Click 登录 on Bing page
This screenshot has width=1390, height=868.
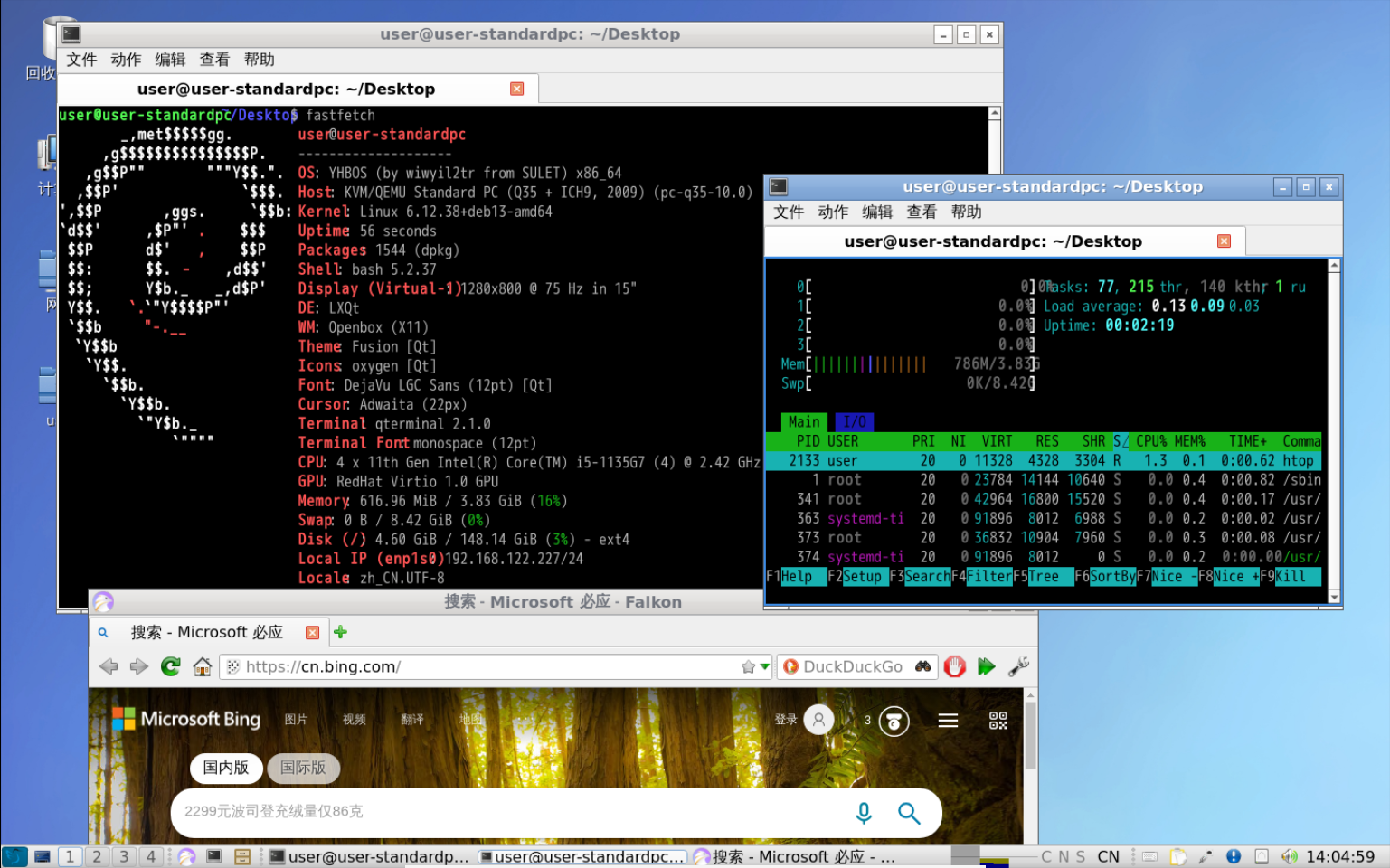click(786, 720)
